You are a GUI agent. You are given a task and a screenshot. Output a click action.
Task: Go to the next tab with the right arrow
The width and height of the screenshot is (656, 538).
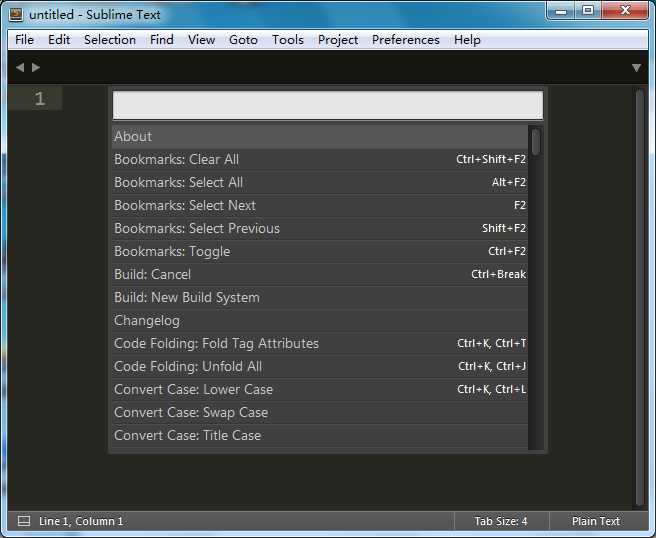click(36, 67)
